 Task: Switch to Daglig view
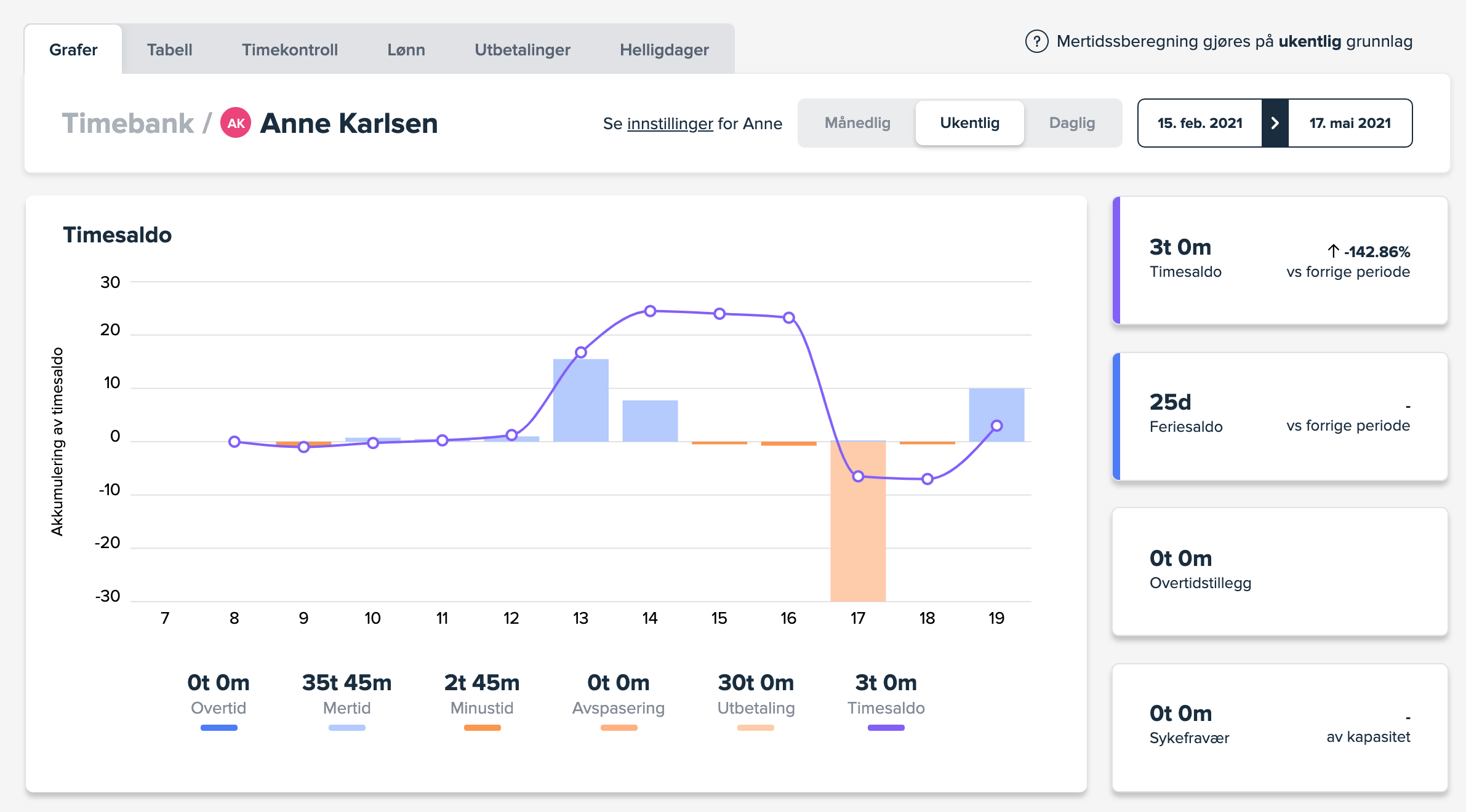[1071, 123]
